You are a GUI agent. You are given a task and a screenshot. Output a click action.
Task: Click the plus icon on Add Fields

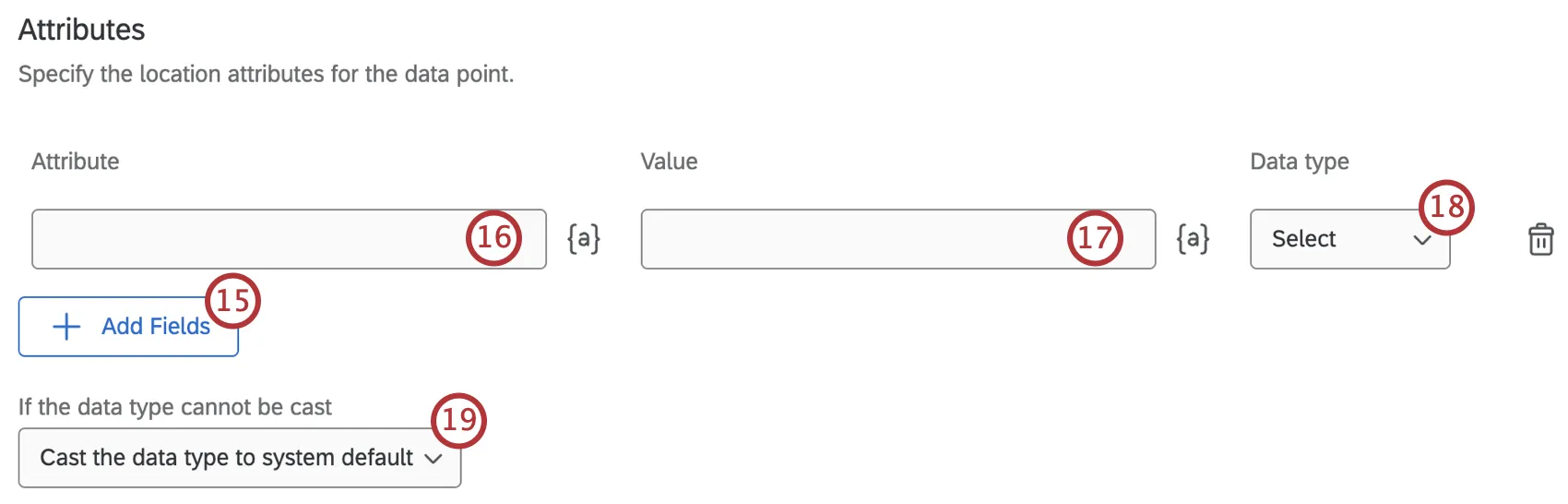point(66,327)
